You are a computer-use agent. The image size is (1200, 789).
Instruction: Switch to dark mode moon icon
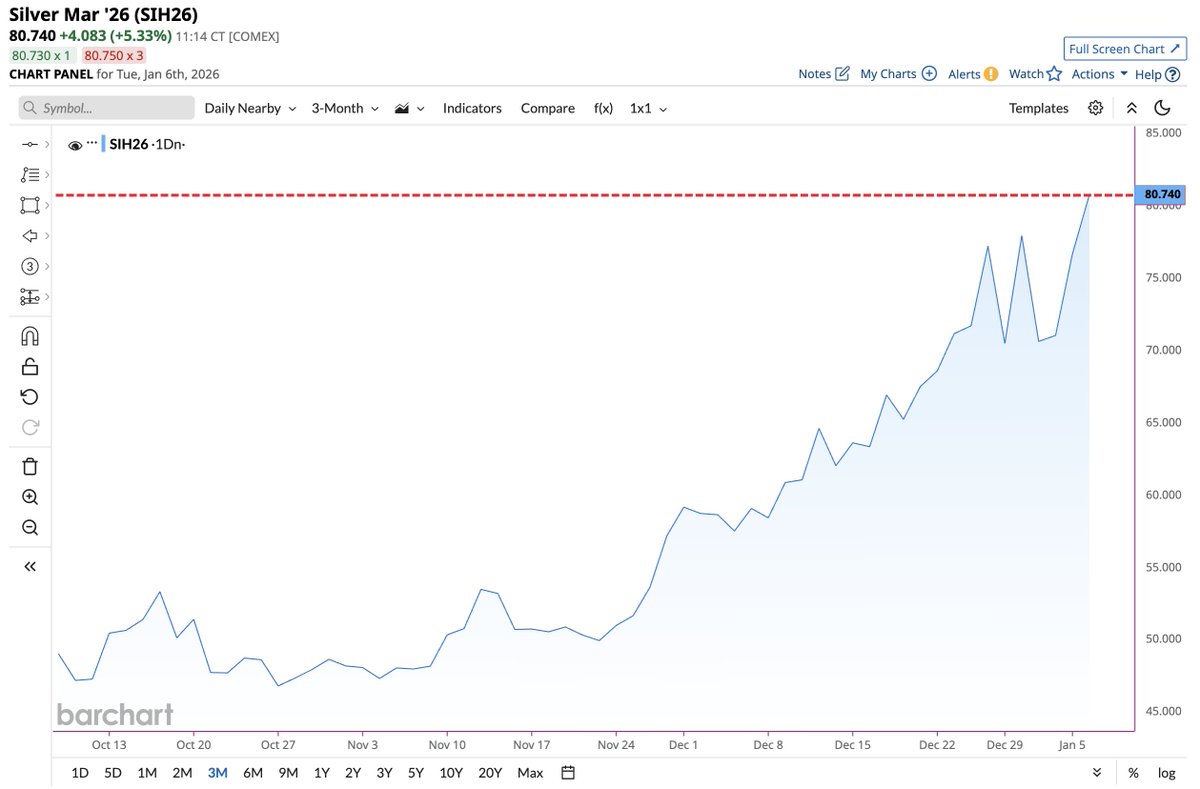pyautogui.click(x=1162, y=108)
